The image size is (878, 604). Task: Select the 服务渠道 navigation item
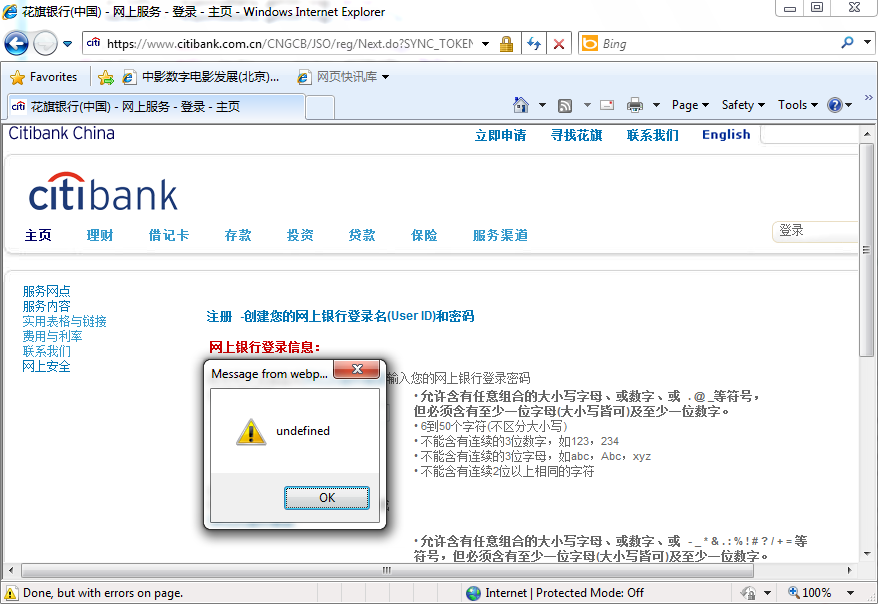(500, 235)
